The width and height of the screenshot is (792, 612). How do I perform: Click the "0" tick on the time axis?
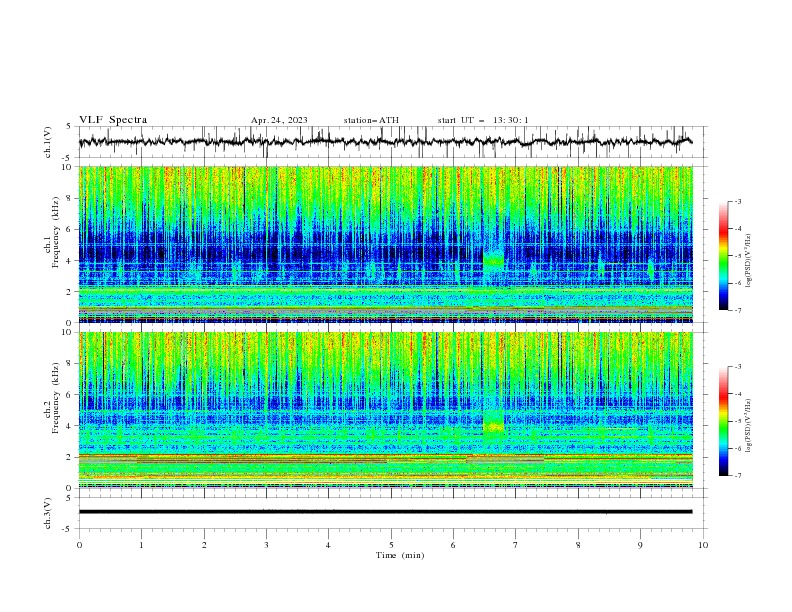tap(79, 545)
